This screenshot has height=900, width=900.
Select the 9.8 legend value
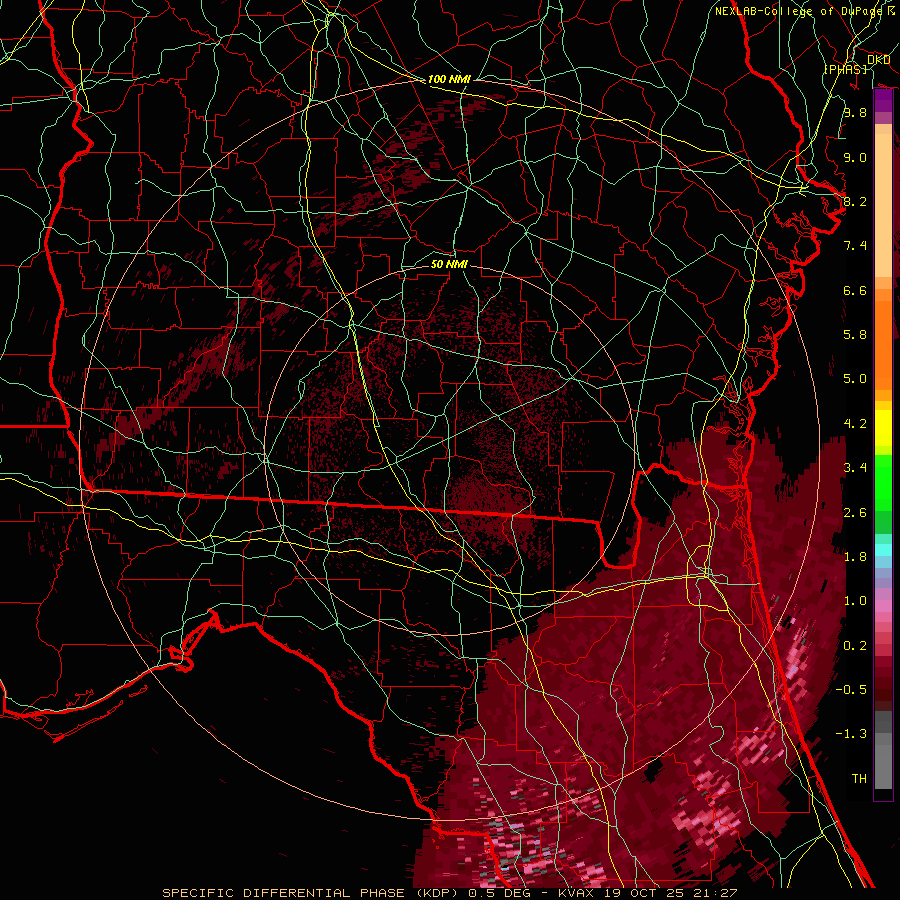855,112
